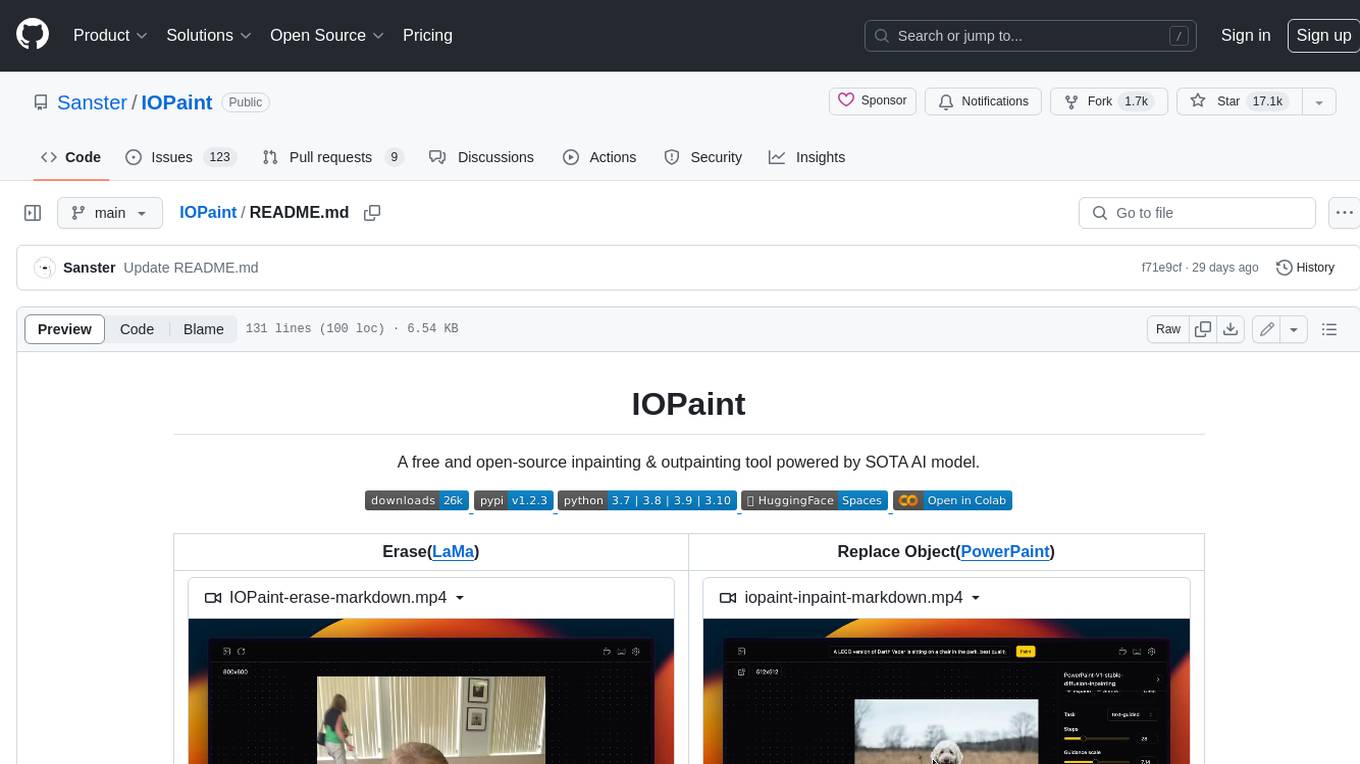The height and width of the screenshot is (764, 1360).
Task: Play the erase demo video
Action: pyautogui.click(x=431, y=691)
